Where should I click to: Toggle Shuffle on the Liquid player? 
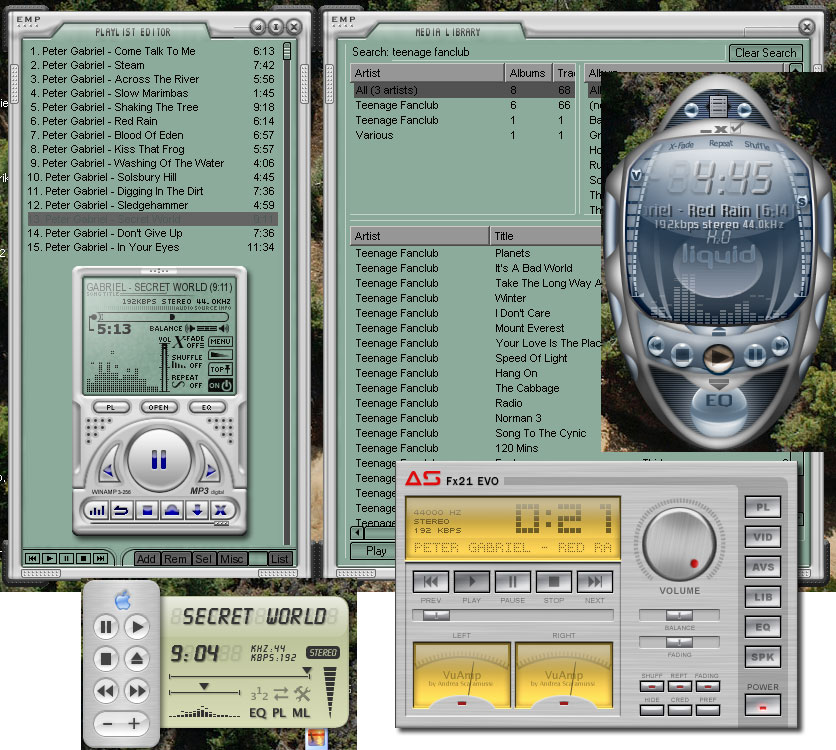[x=757, y=145]
